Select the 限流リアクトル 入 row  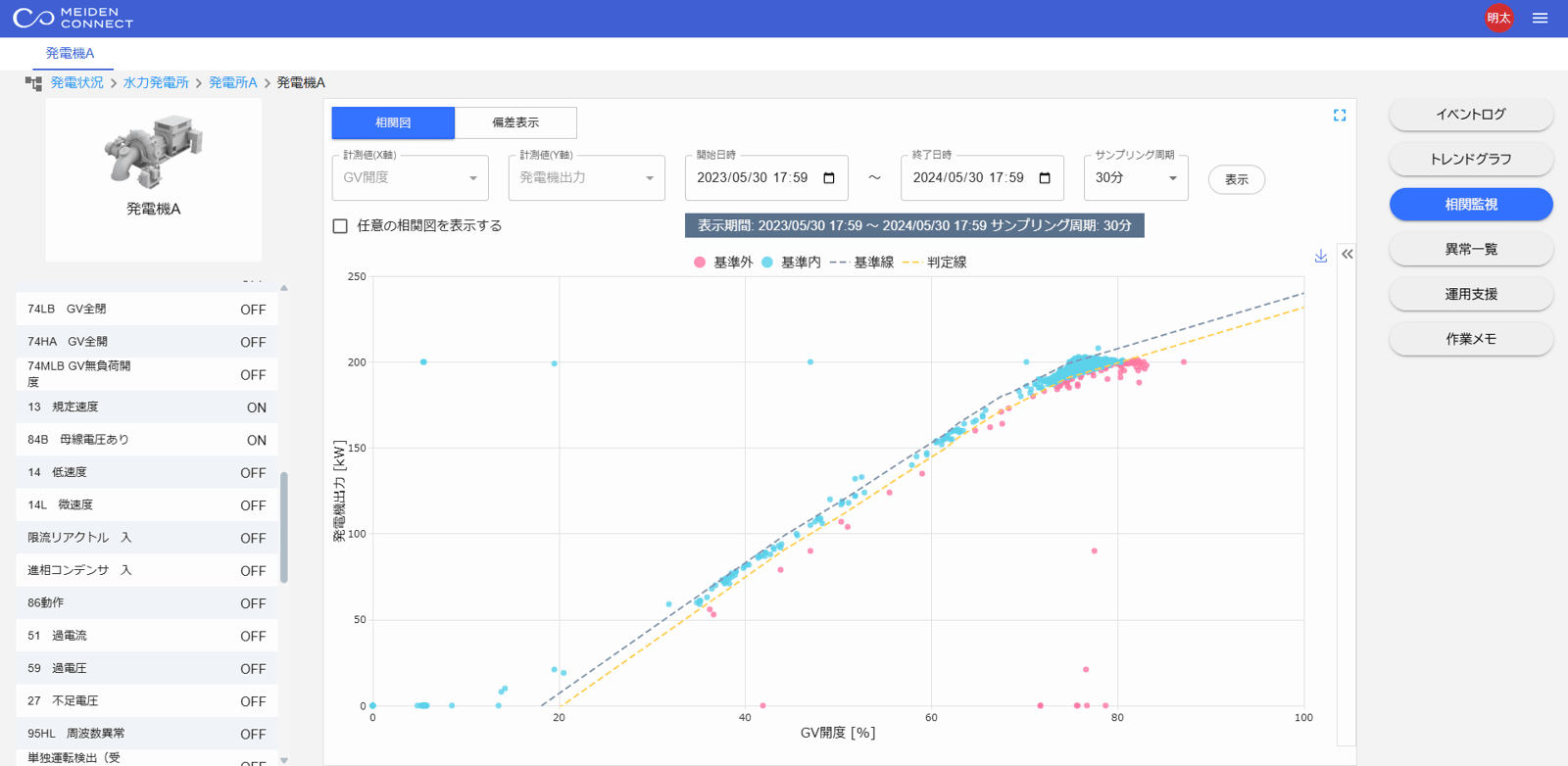pos(147,538)
